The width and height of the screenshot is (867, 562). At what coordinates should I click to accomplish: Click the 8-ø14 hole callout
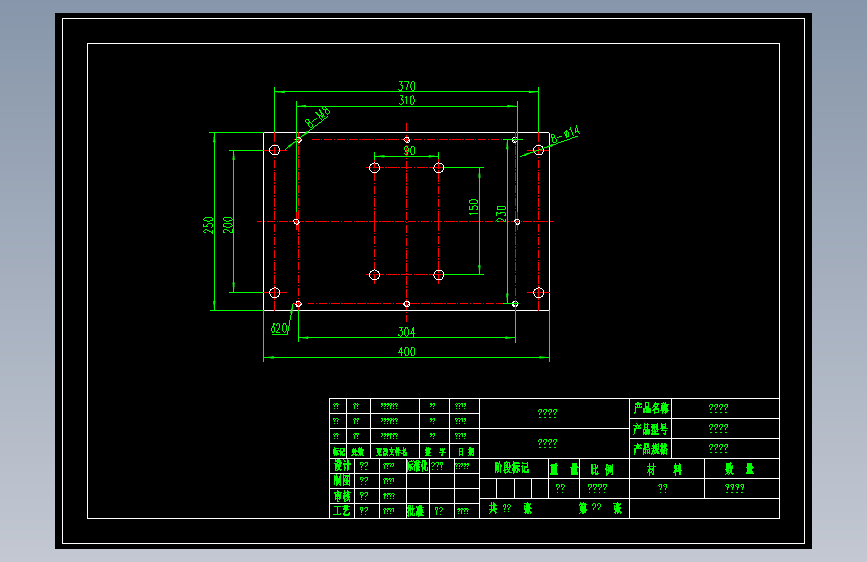pos(565,134)
